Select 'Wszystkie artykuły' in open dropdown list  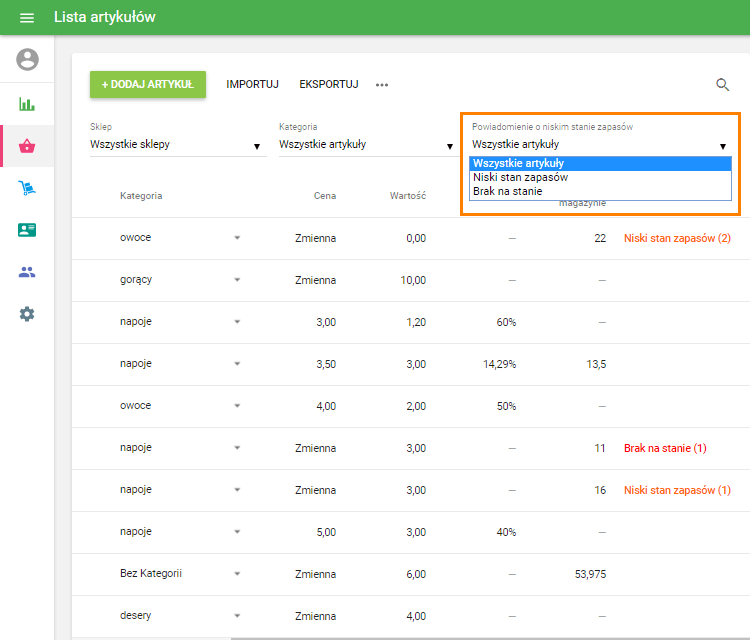519,163
